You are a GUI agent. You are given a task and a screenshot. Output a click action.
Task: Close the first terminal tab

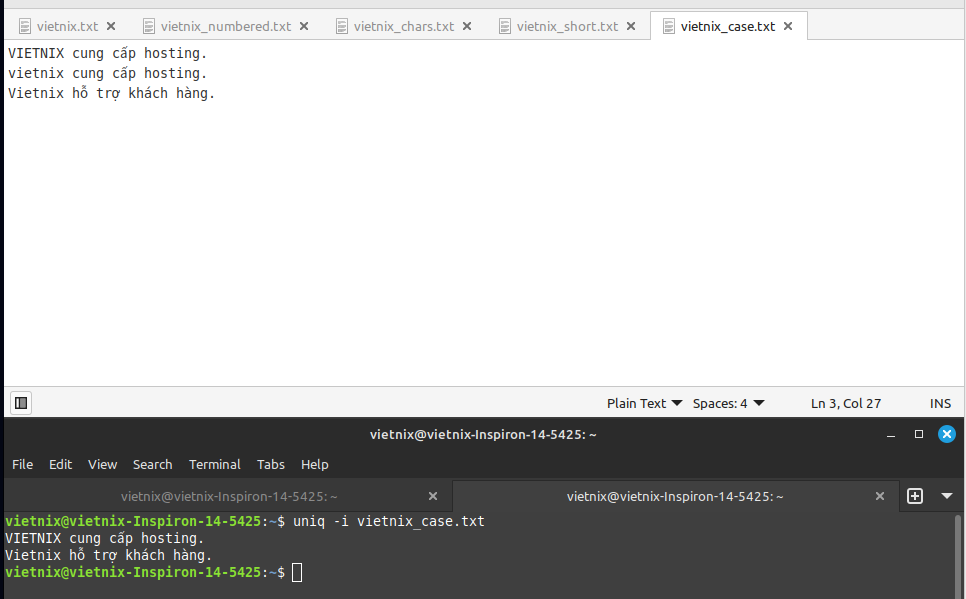point(433,496)
